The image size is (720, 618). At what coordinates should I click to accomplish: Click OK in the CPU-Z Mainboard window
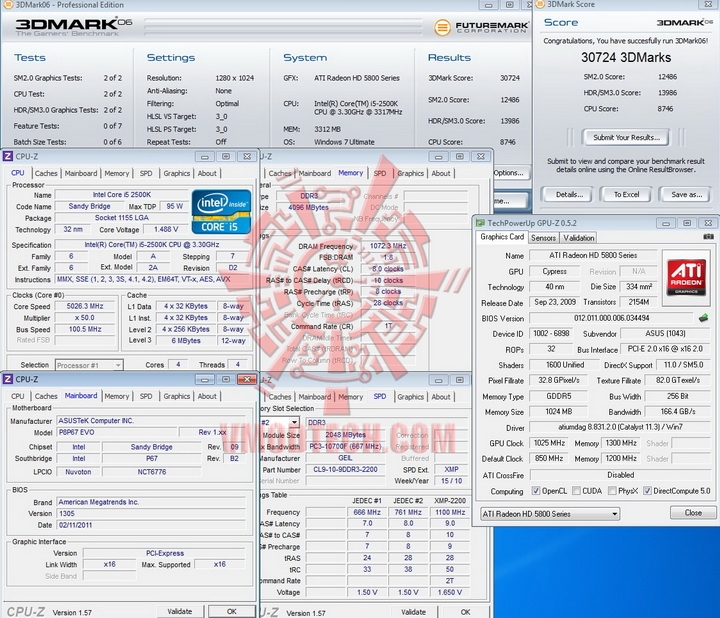[x=231, y=612]
